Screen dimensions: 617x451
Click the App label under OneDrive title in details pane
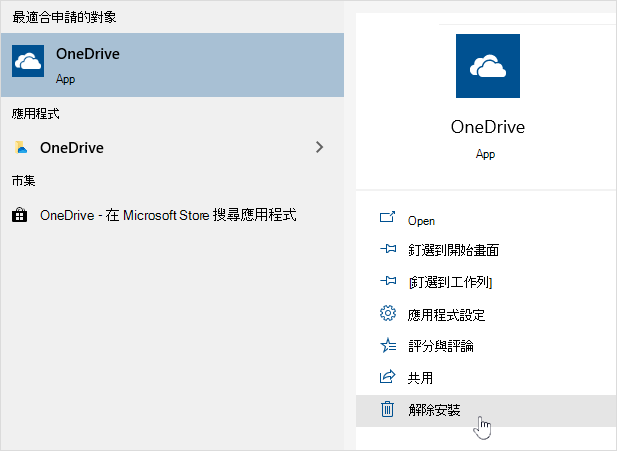[x=485, y=154]
